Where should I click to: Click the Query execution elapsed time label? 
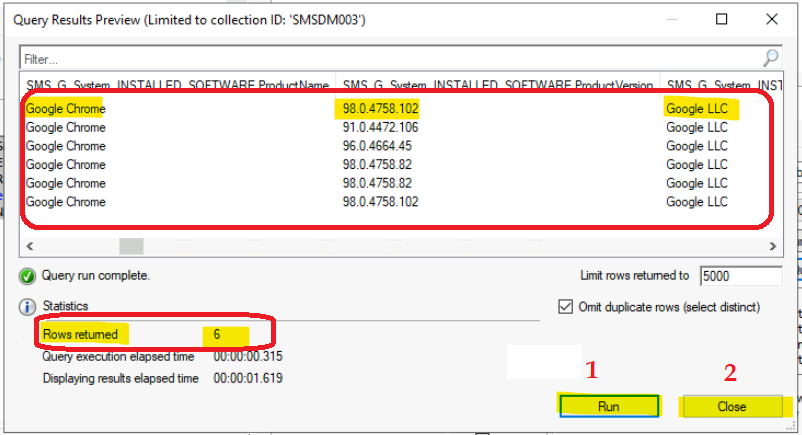click(118, 356)
